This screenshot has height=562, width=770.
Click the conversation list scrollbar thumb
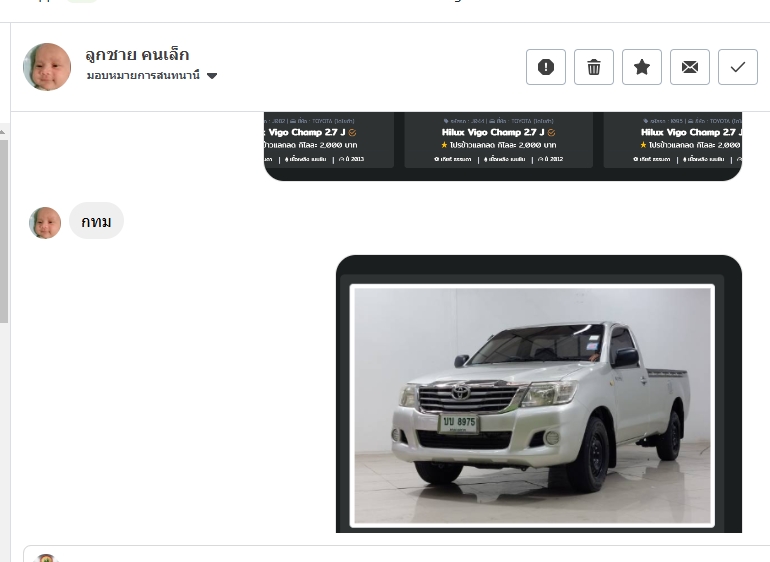(4, 231)
